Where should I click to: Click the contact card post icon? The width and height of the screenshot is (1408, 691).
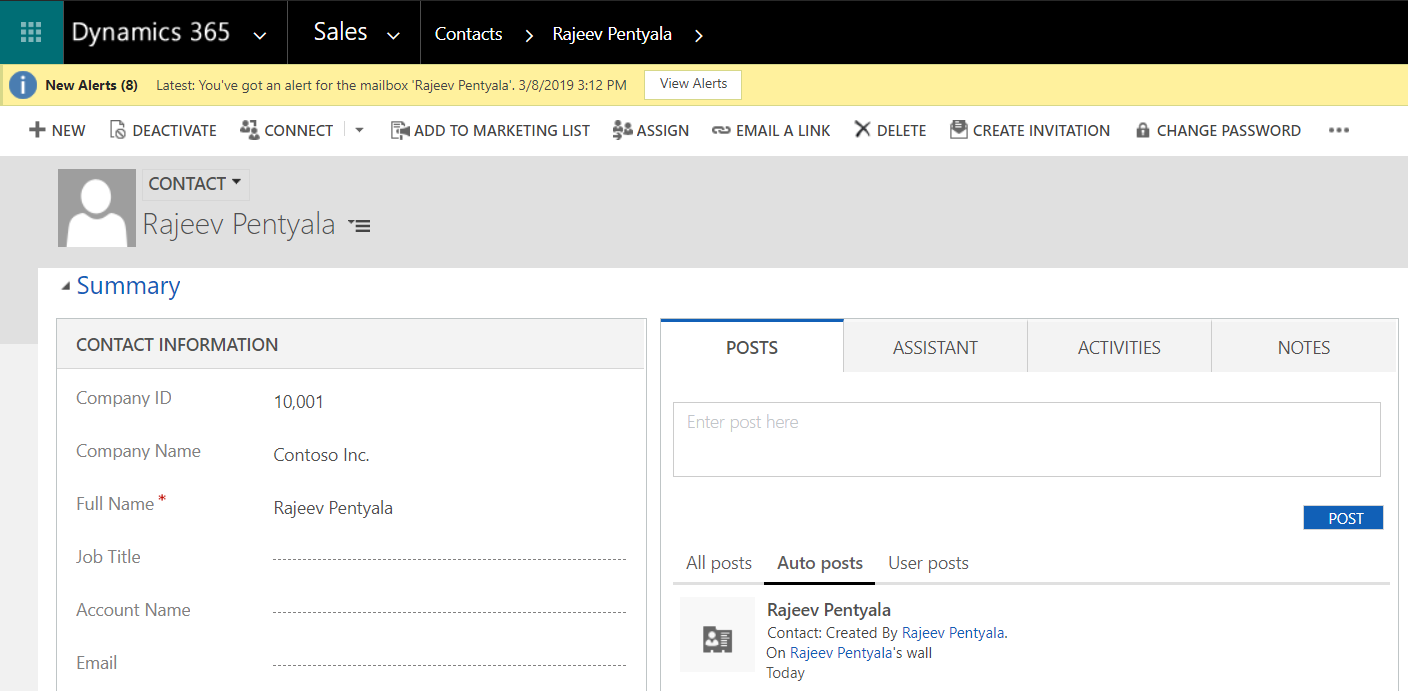point(717,635)
